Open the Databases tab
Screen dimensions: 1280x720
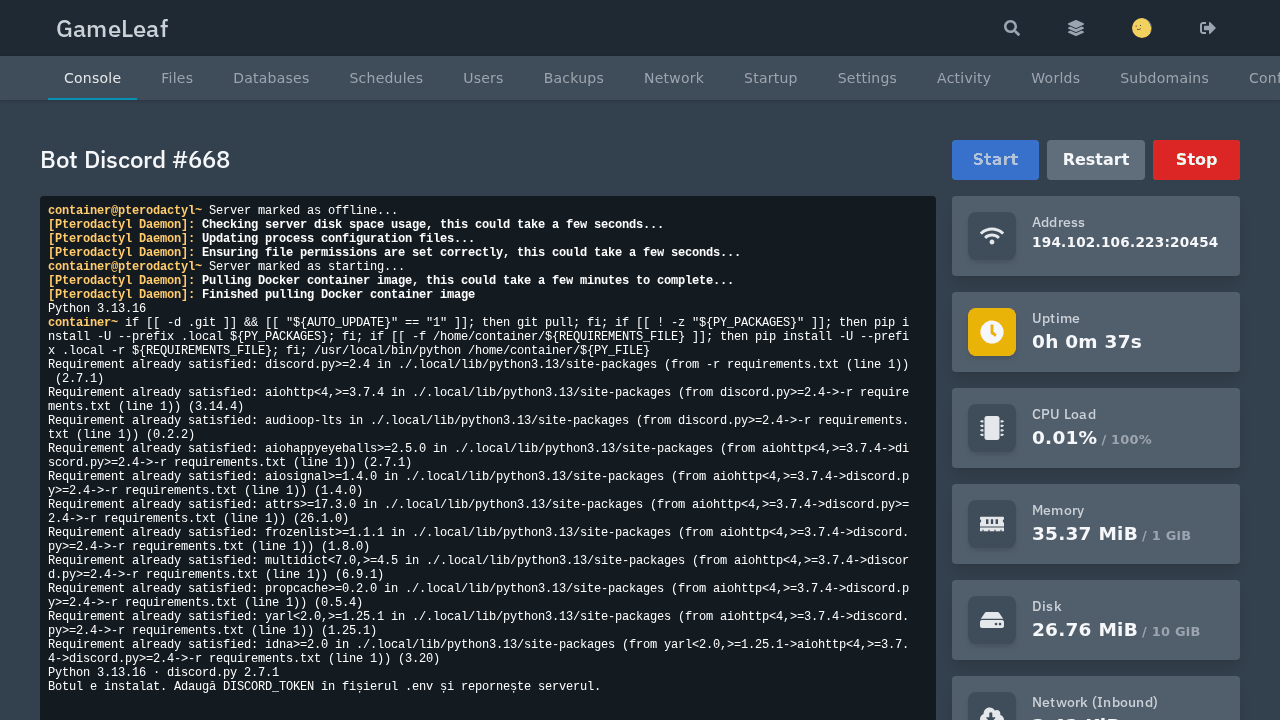pos(271,78)
